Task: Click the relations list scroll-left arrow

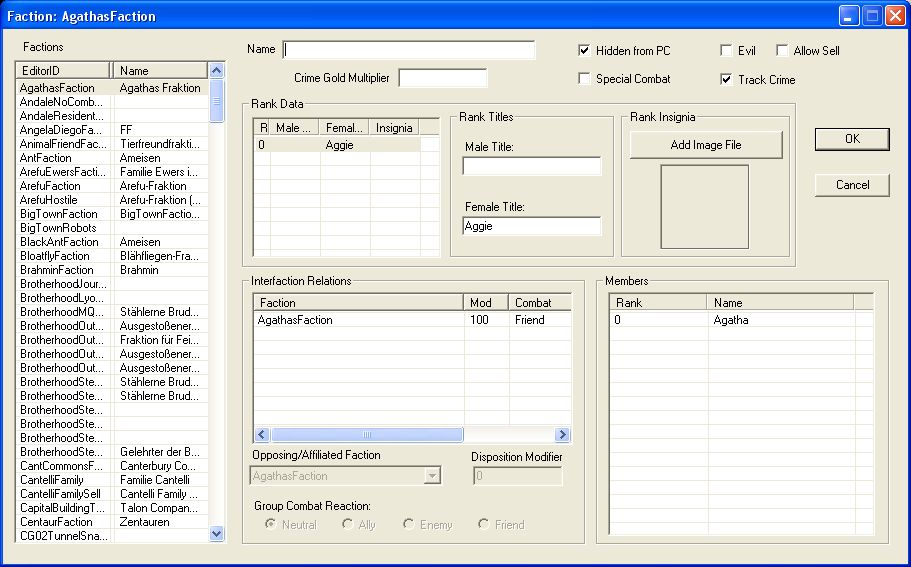Action: pos(262,435)
